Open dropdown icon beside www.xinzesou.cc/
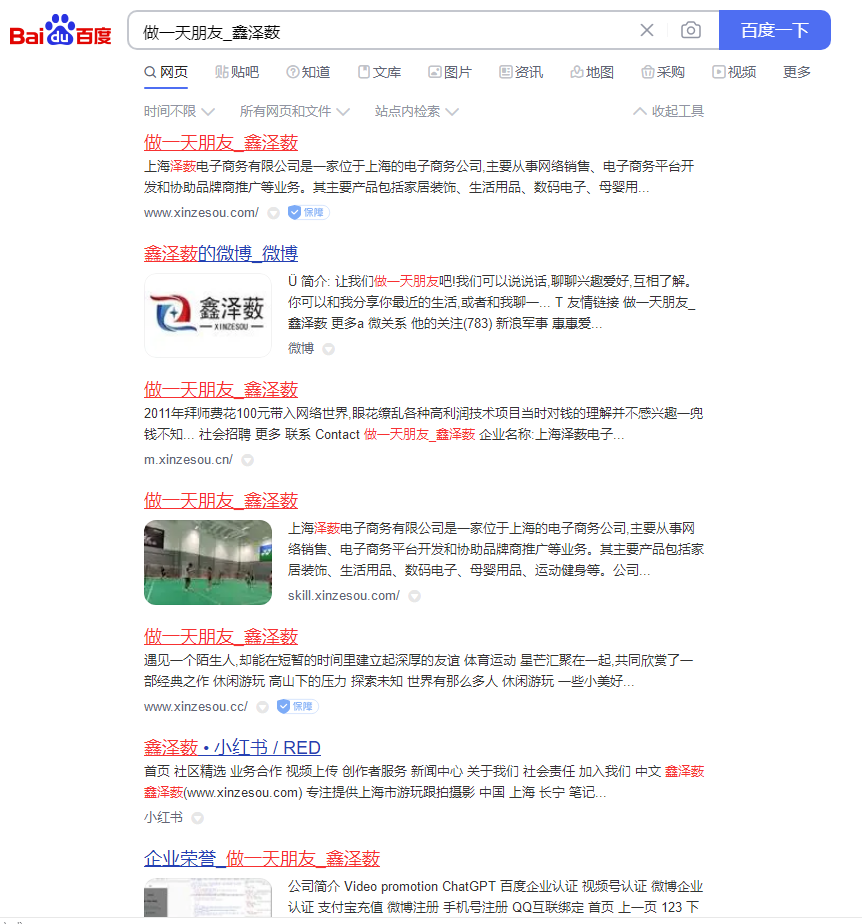The image size is (862, 924). pyautogui.click(x=263, y=707)
